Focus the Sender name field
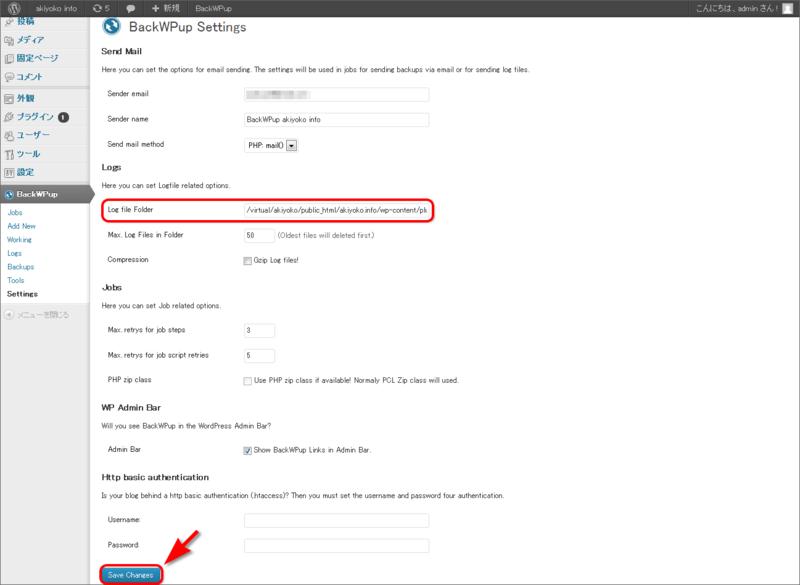This screenshot has height=585, width=800. 336,119
